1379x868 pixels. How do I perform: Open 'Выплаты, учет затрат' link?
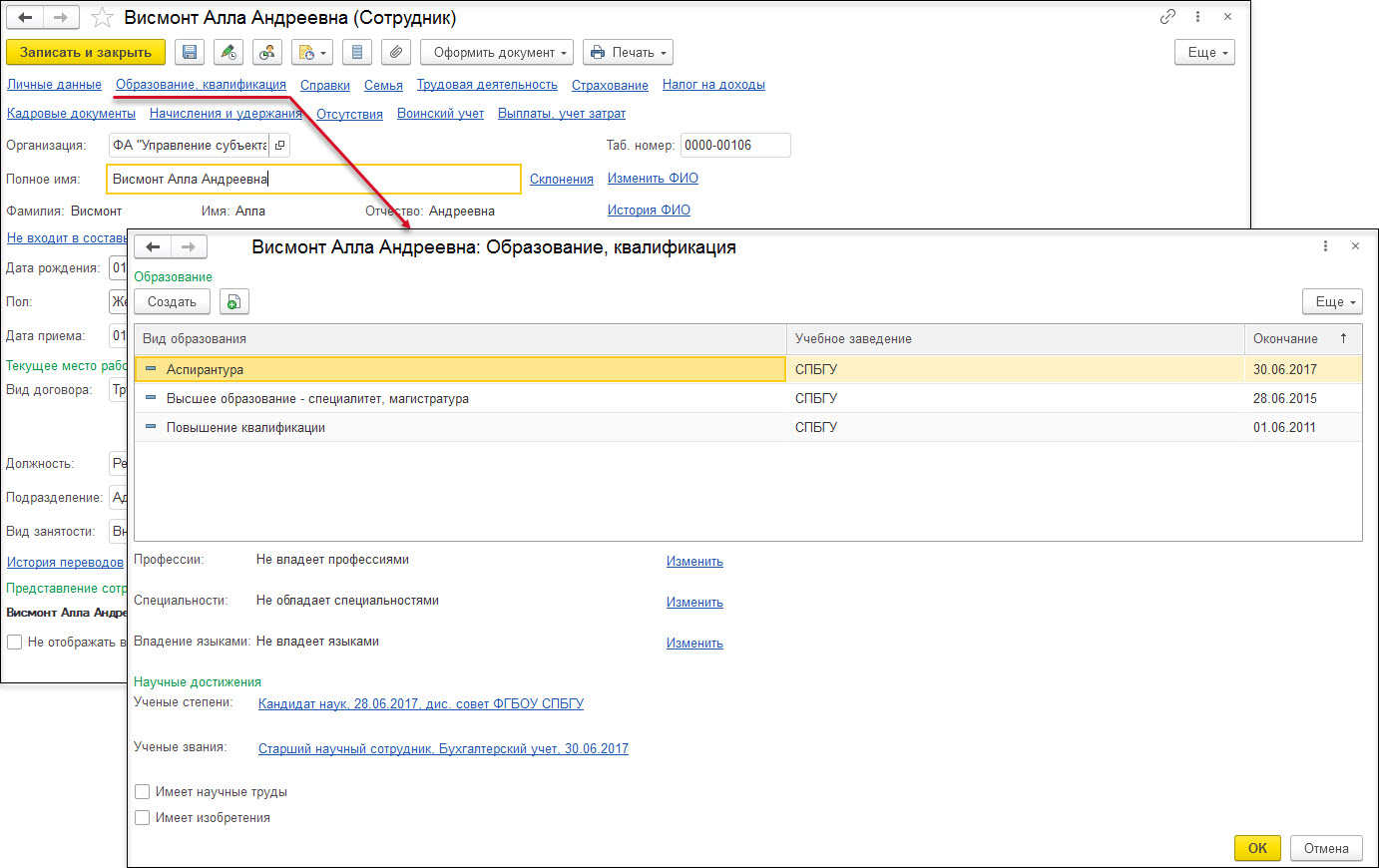pos(562,114)
